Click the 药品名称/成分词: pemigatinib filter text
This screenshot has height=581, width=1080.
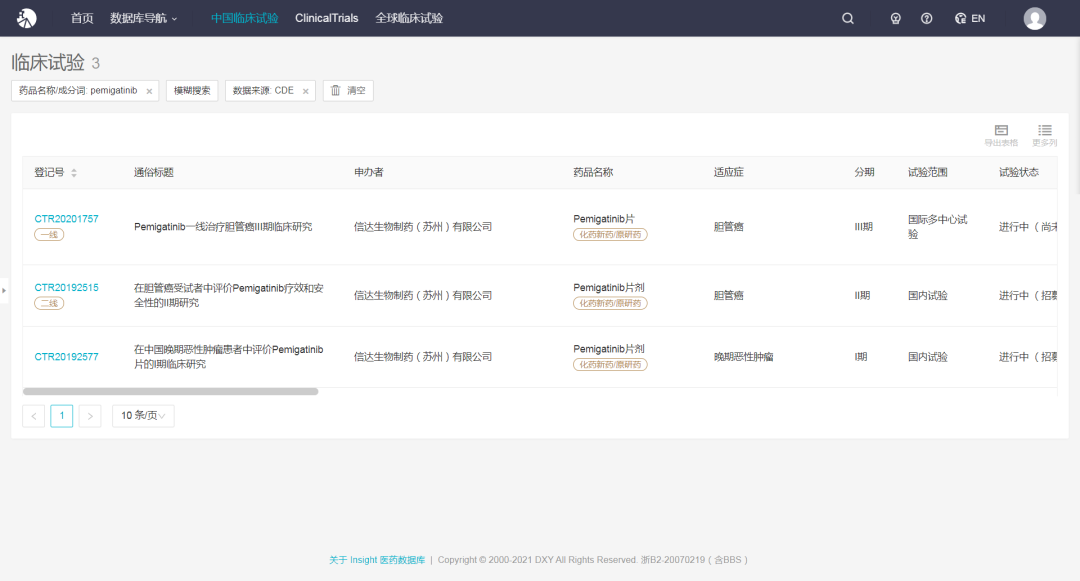[78, 91]
